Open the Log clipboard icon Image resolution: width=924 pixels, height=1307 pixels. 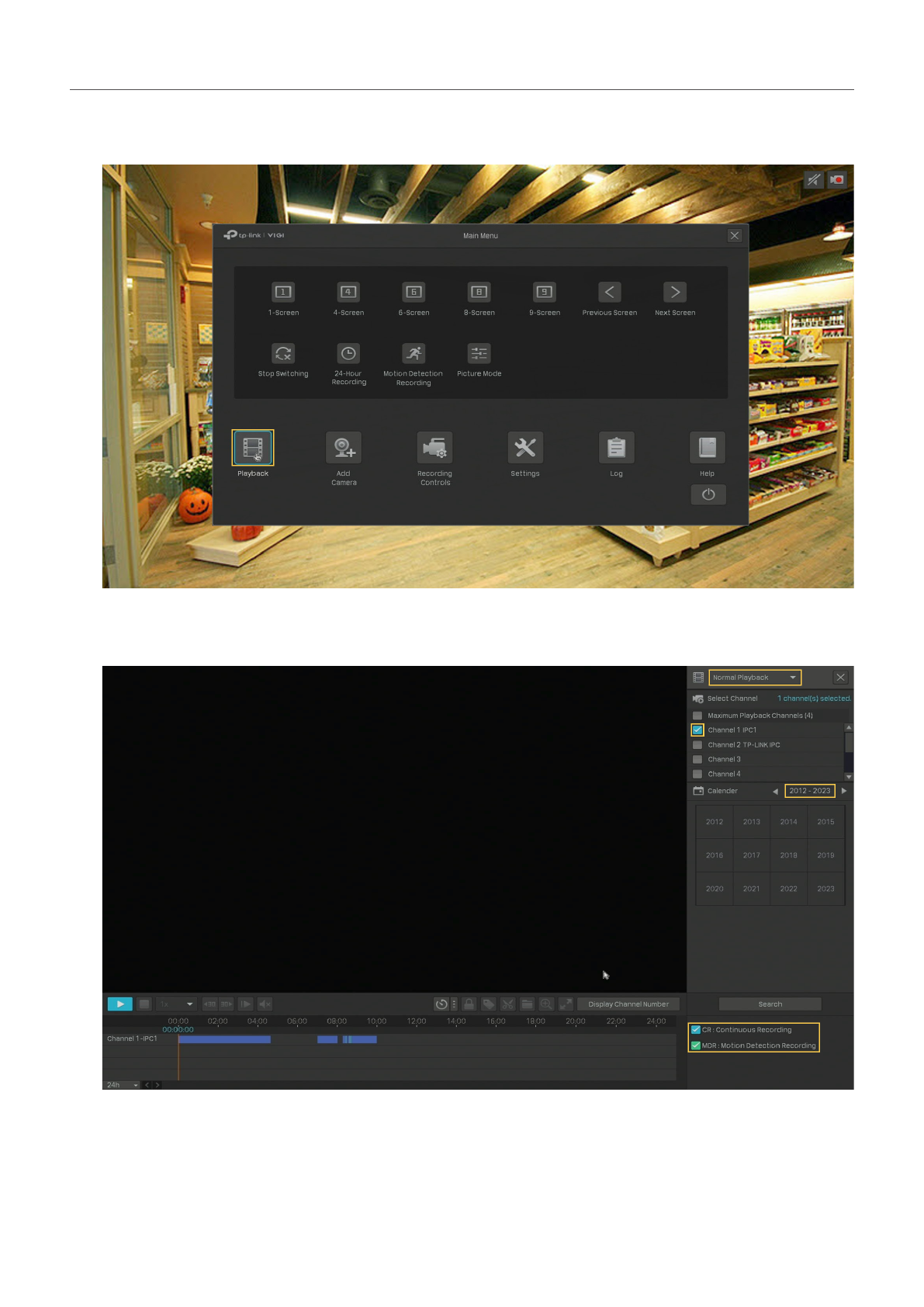(x=616, y=448)
